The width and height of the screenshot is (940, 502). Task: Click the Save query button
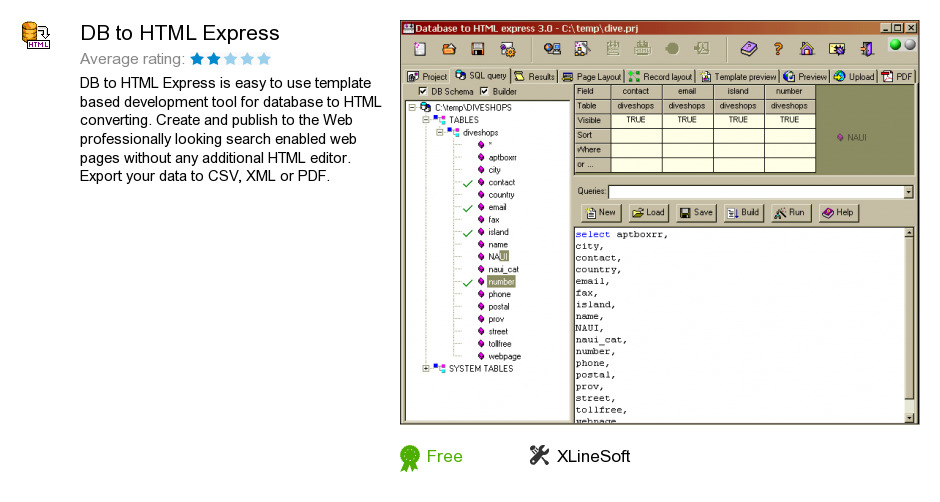[x=696, y=212]
